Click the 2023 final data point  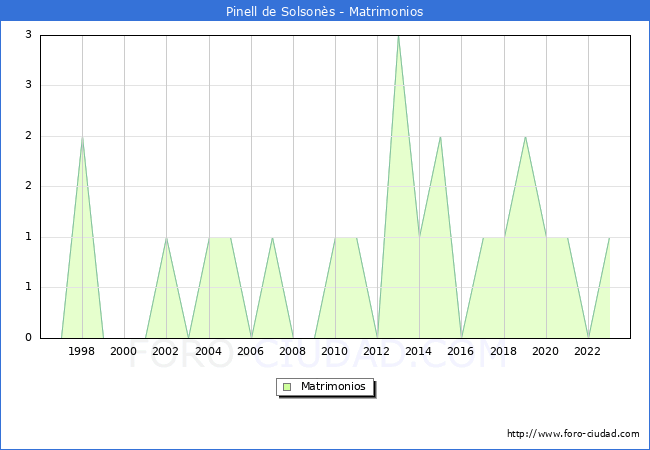pyautogui.click(x=609, y=237)
